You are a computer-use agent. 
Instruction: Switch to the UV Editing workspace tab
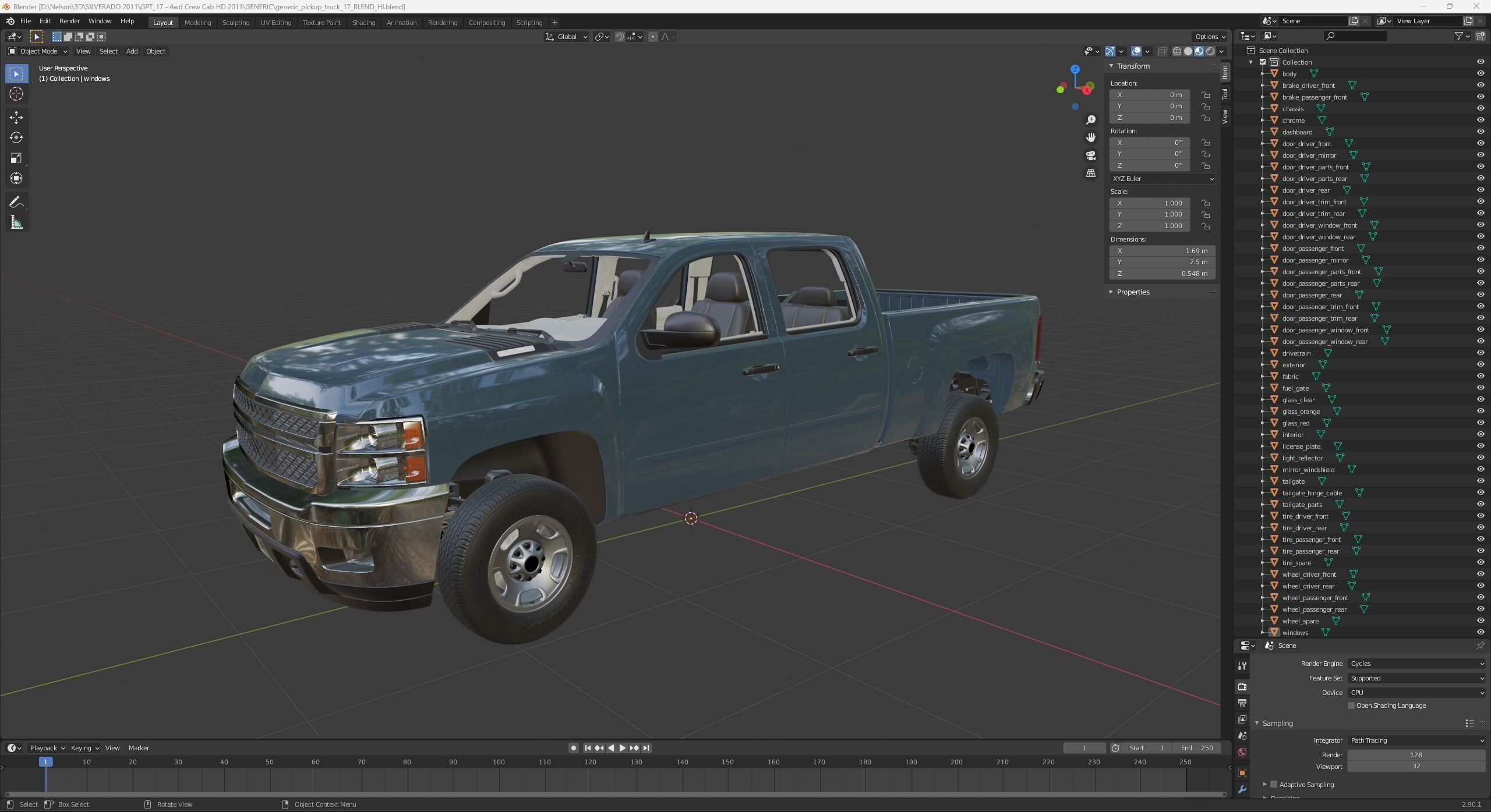click(x=276, y=23)
